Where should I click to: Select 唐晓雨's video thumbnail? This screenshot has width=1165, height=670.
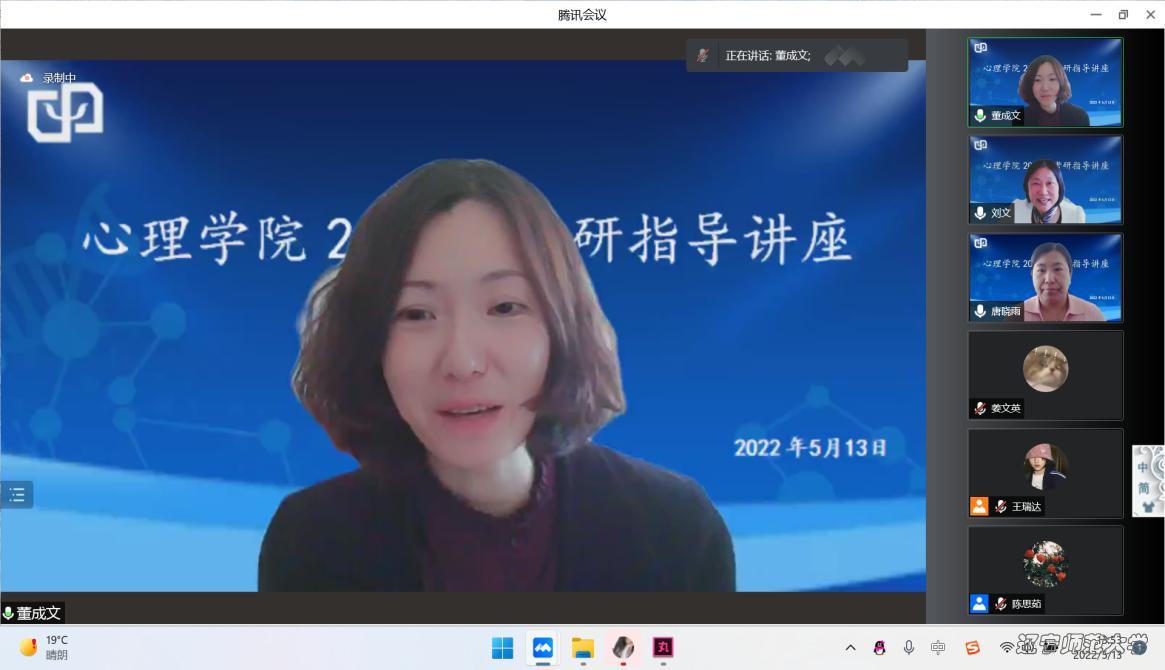click(x=1045, y=277)
